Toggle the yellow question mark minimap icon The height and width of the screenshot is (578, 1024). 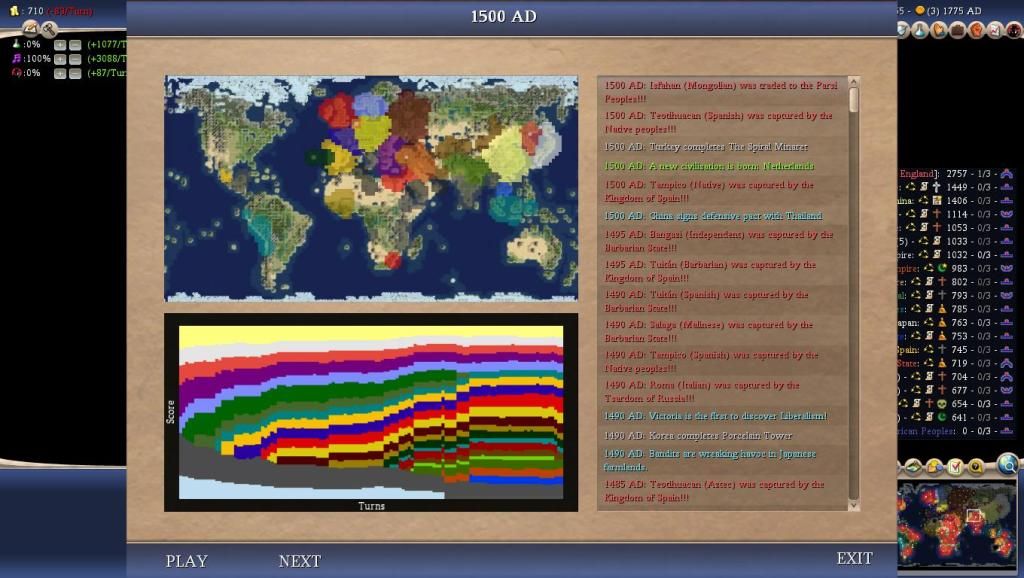976,466
